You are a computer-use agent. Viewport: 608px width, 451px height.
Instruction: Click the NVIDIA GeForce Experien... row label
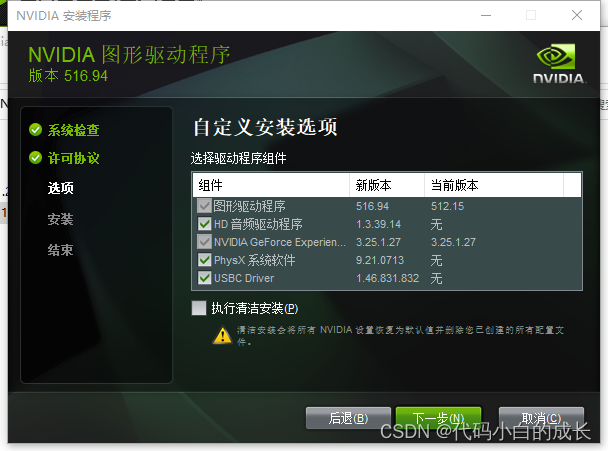click(280, 242)
